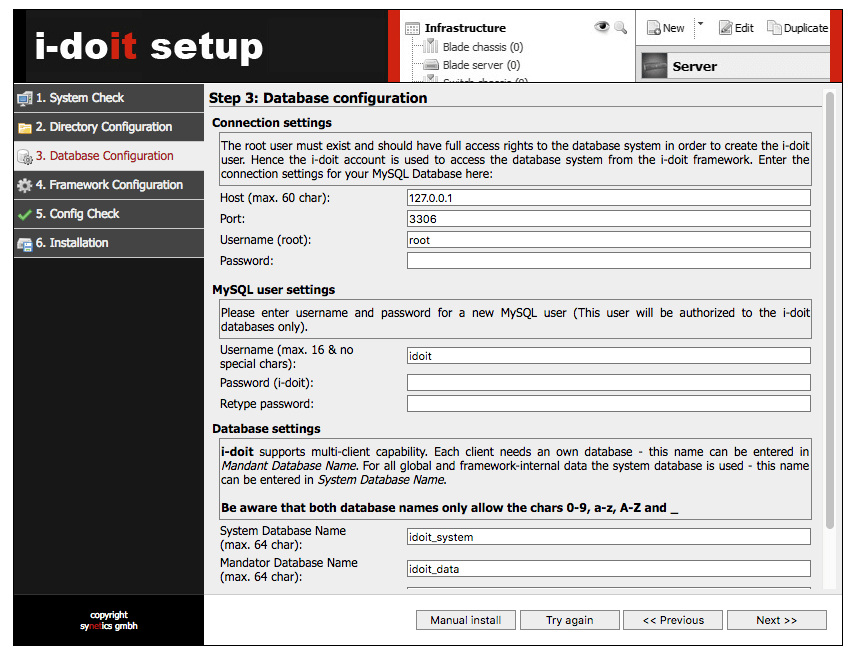Click the Duplicate label in header toolbar

pyautogui.click(x=806, y=28)
